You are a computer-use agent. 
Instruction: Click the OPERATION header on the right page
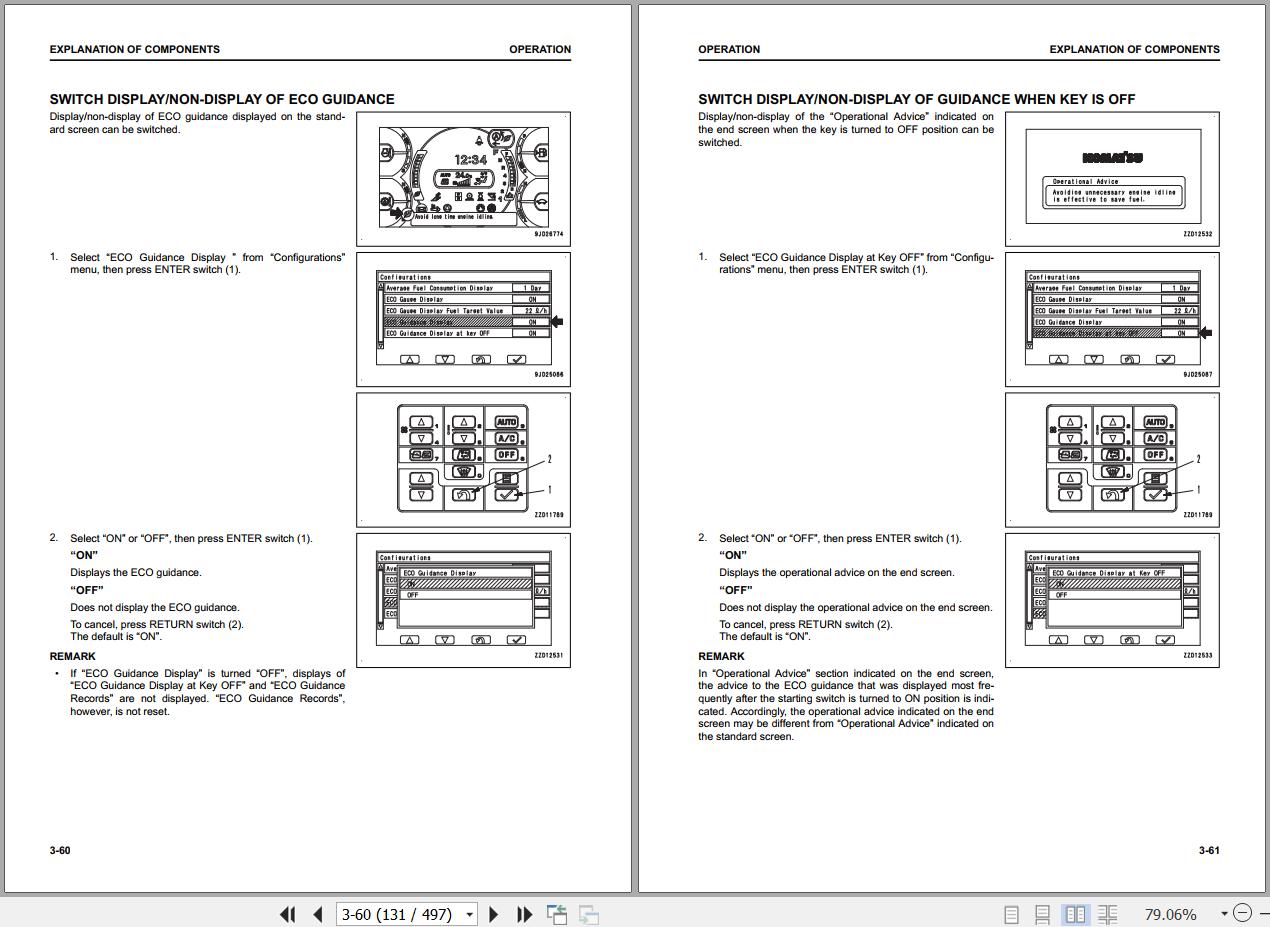click(729, 49)
